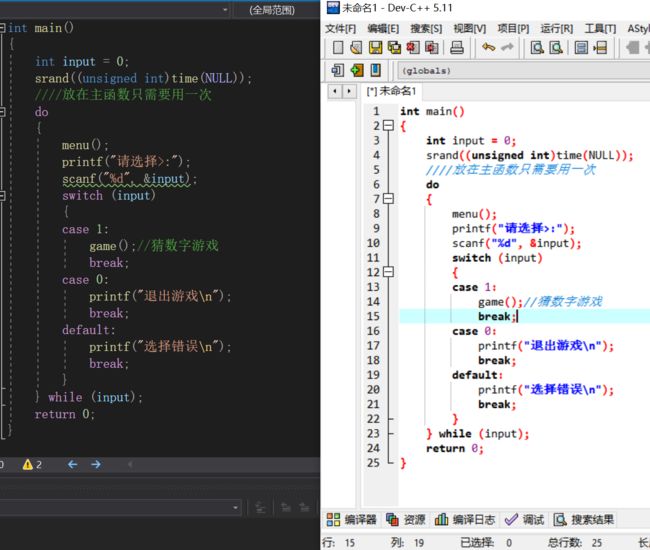
Task: Open 视图[V] menu
Action: pos(470,29)
